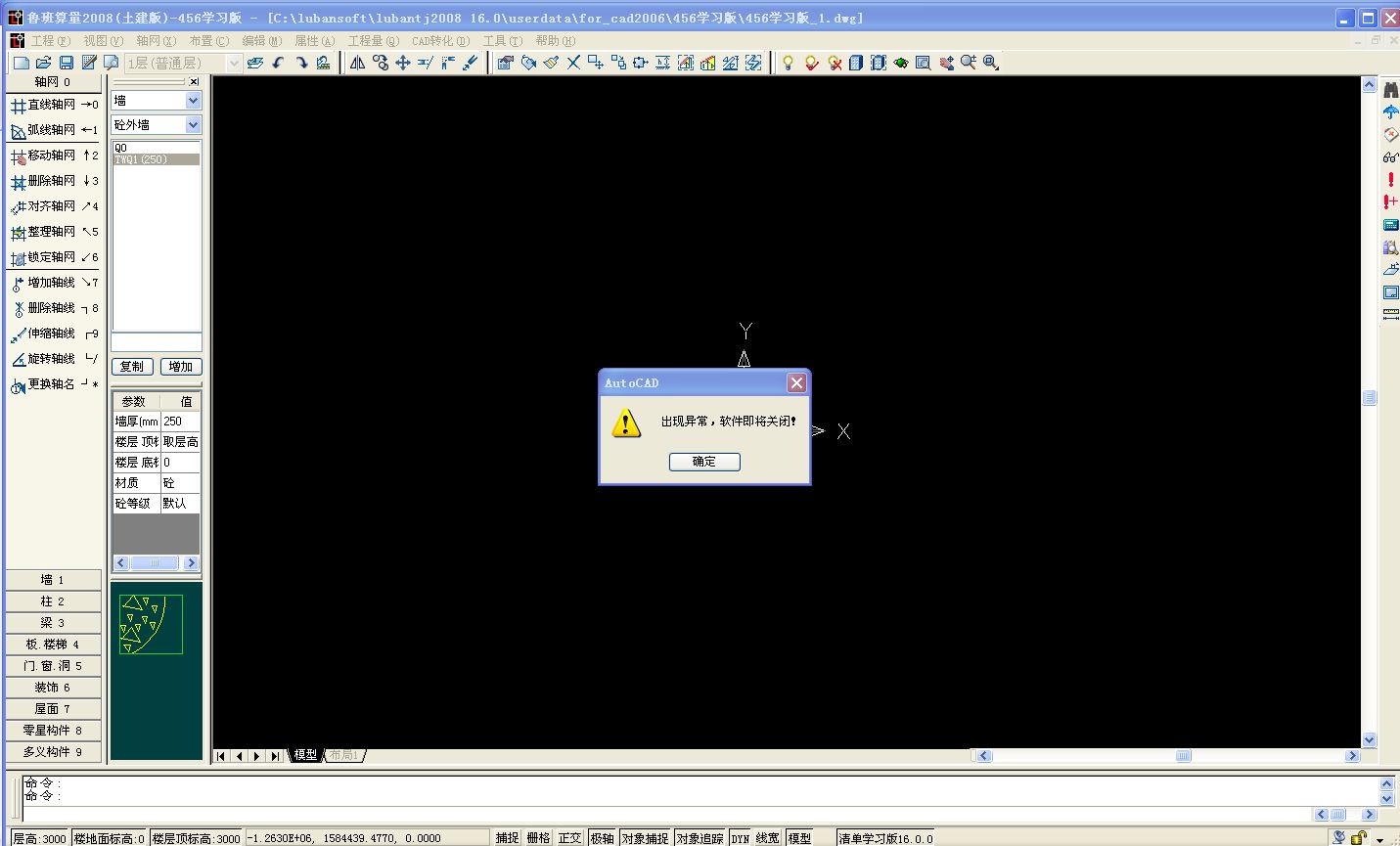The width and height of the screenshot is (1400, 846).
Task: Click the first light bulb icon
Action: 789,63
